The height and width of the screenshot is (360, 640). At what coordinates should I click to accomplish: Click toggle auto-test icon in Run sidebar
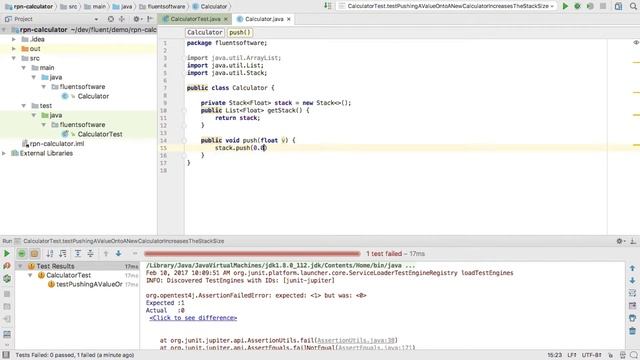(7, 279)
